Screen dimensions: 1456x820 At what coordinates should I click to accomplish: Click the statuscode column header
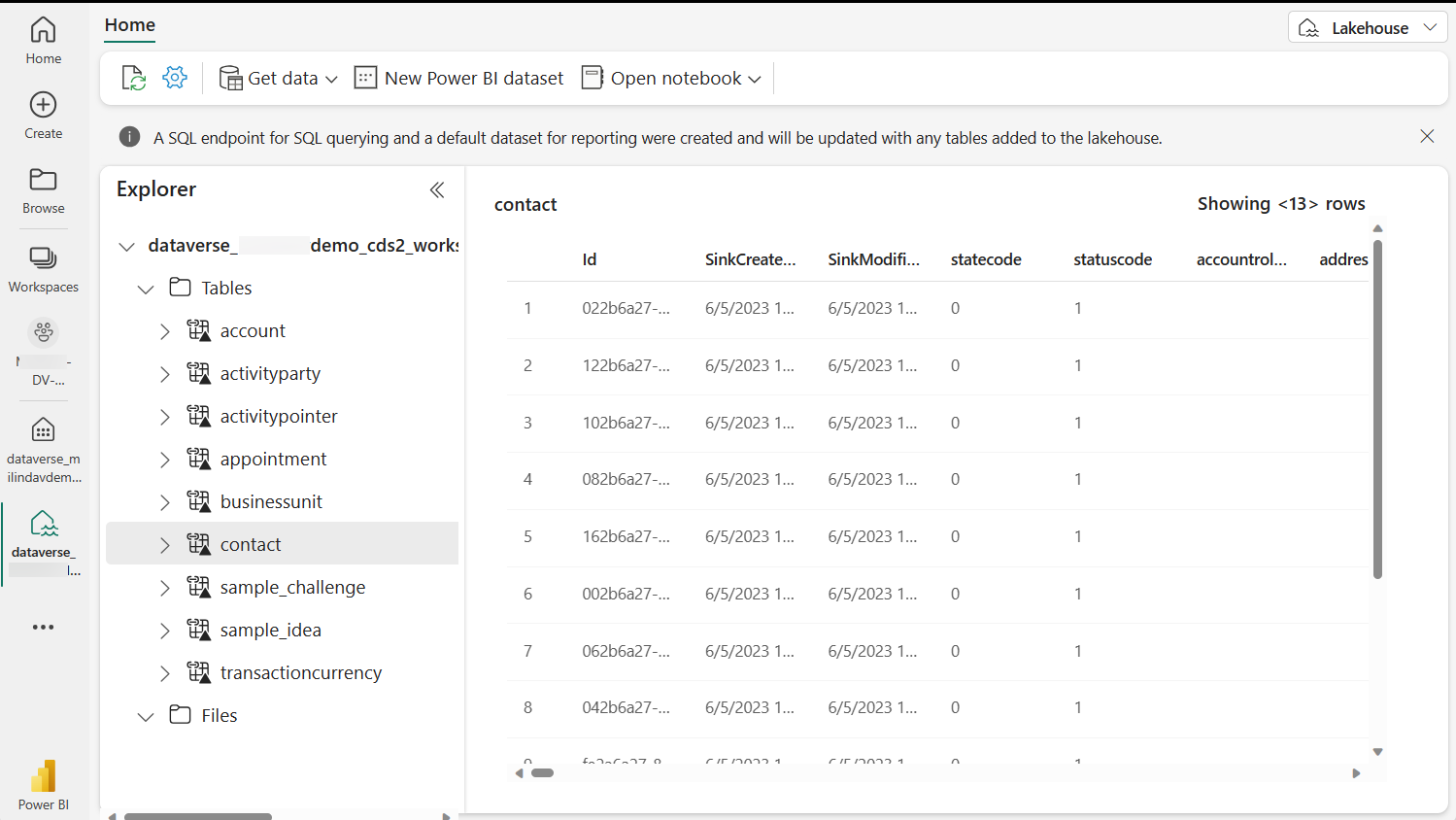[1112, 259]
